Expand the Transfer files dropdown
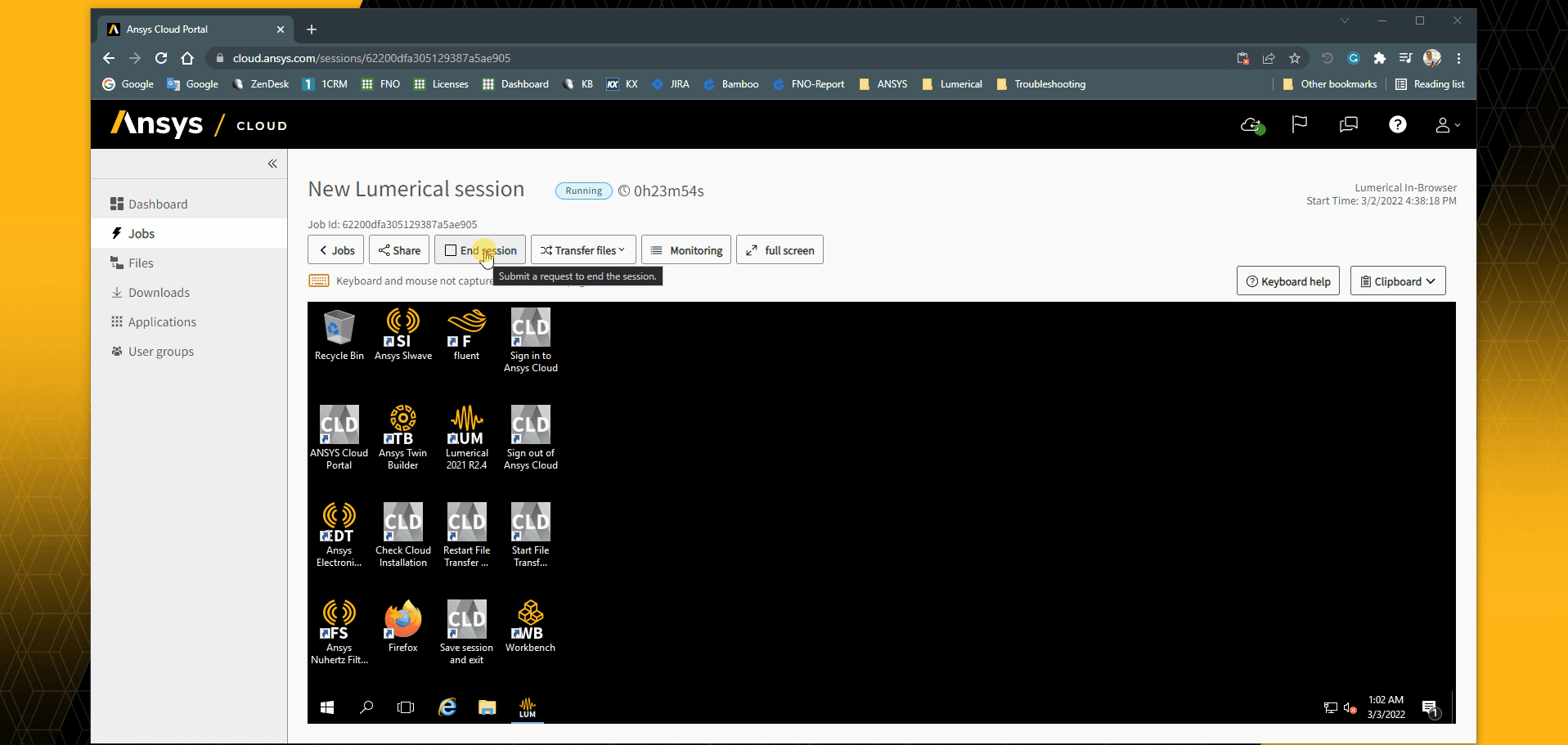1568x745 pixels. click(x=582, y=250)
